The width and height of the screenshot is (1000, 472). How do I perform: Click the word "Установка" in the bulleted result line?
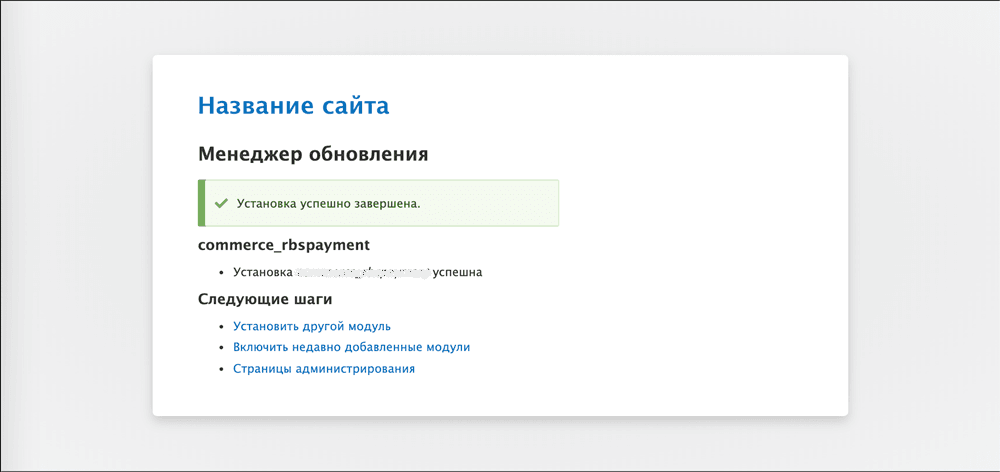tap(262, 272)
